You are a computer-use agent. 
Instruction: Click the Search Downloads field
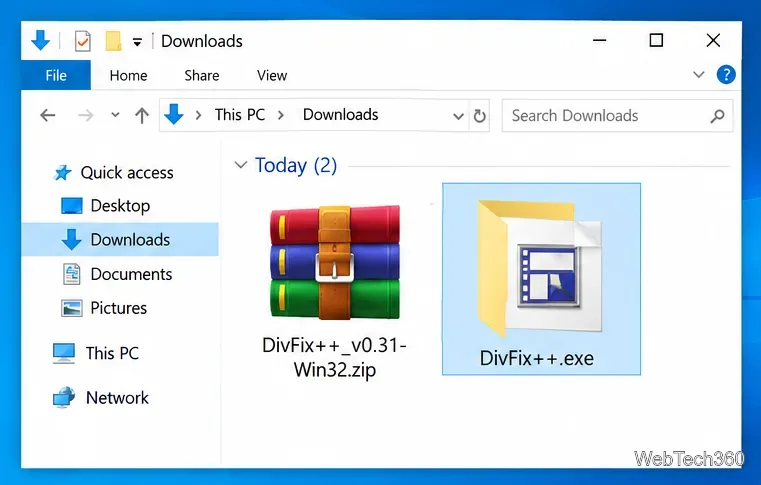[617, 116]
